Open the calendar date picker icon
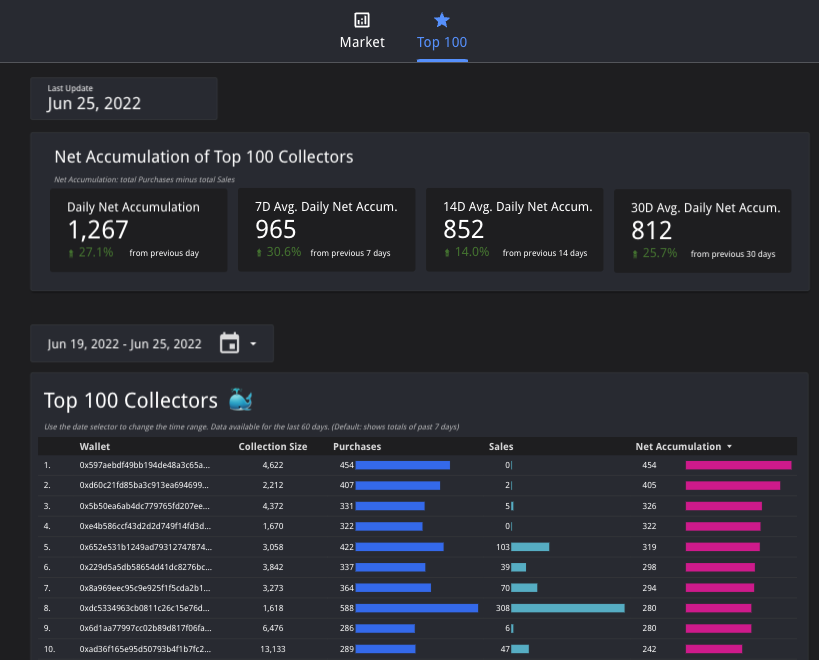The width and height of the screenshot is (819, 660). (229, 343)
